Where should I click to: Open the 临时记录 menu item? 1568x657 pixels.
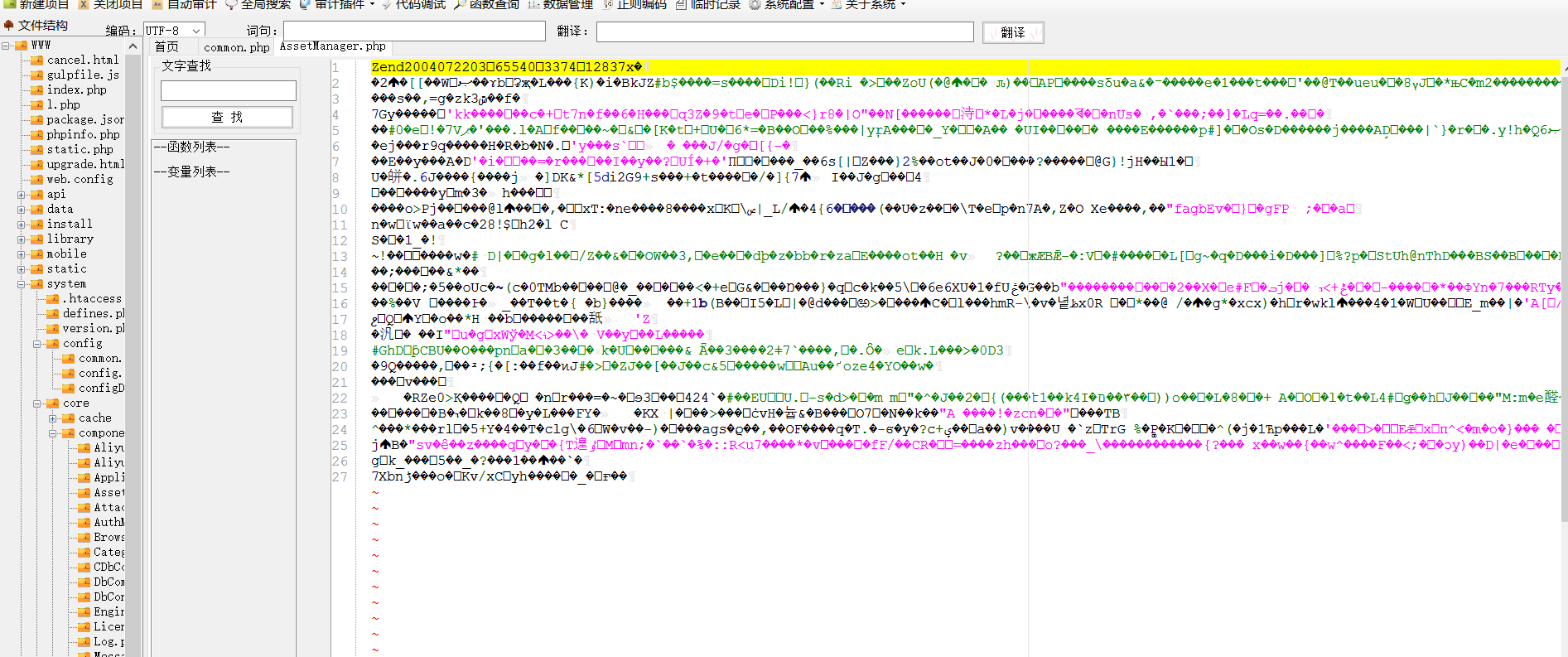[707, 4]
